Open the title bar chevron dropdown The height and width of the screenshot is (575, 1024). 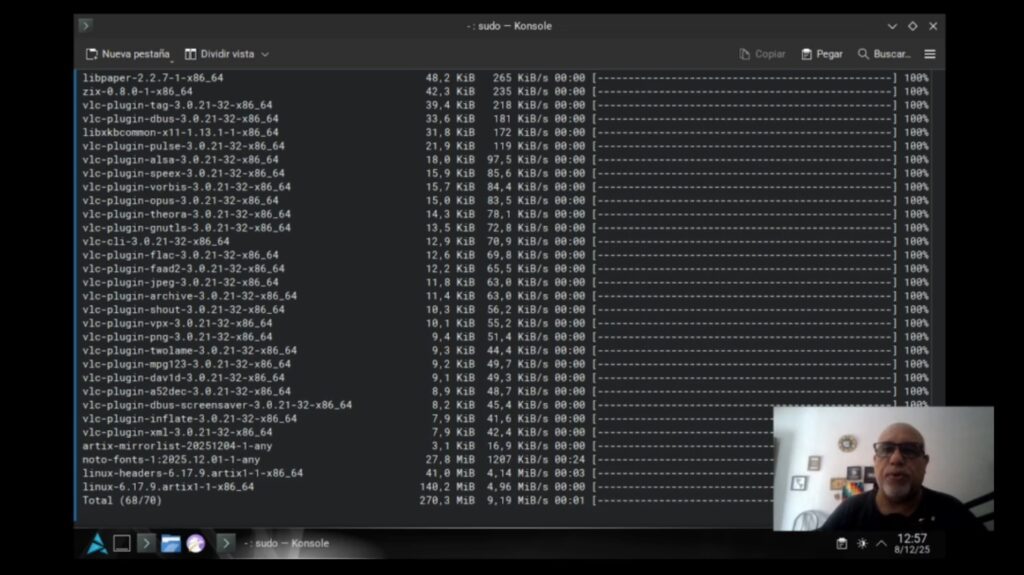click(892, 26)
